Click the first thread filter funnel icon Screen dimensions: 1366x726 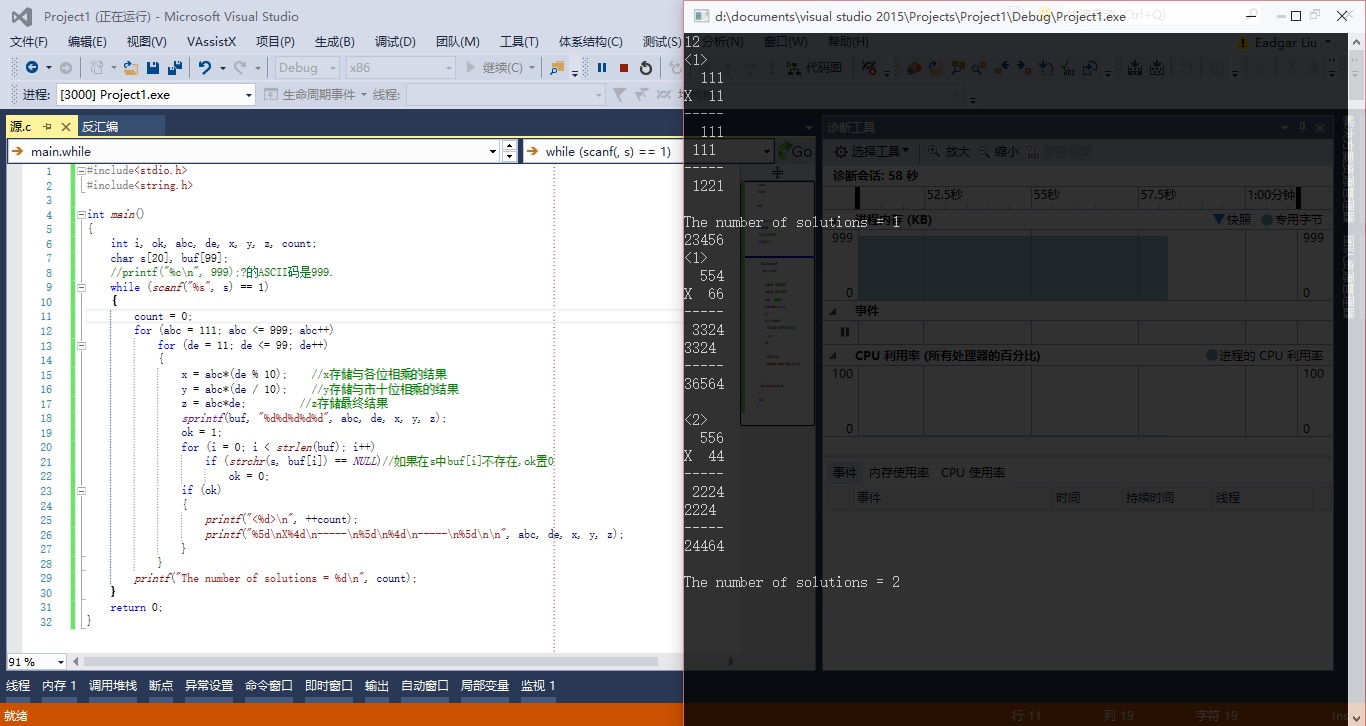coord(619,94)
